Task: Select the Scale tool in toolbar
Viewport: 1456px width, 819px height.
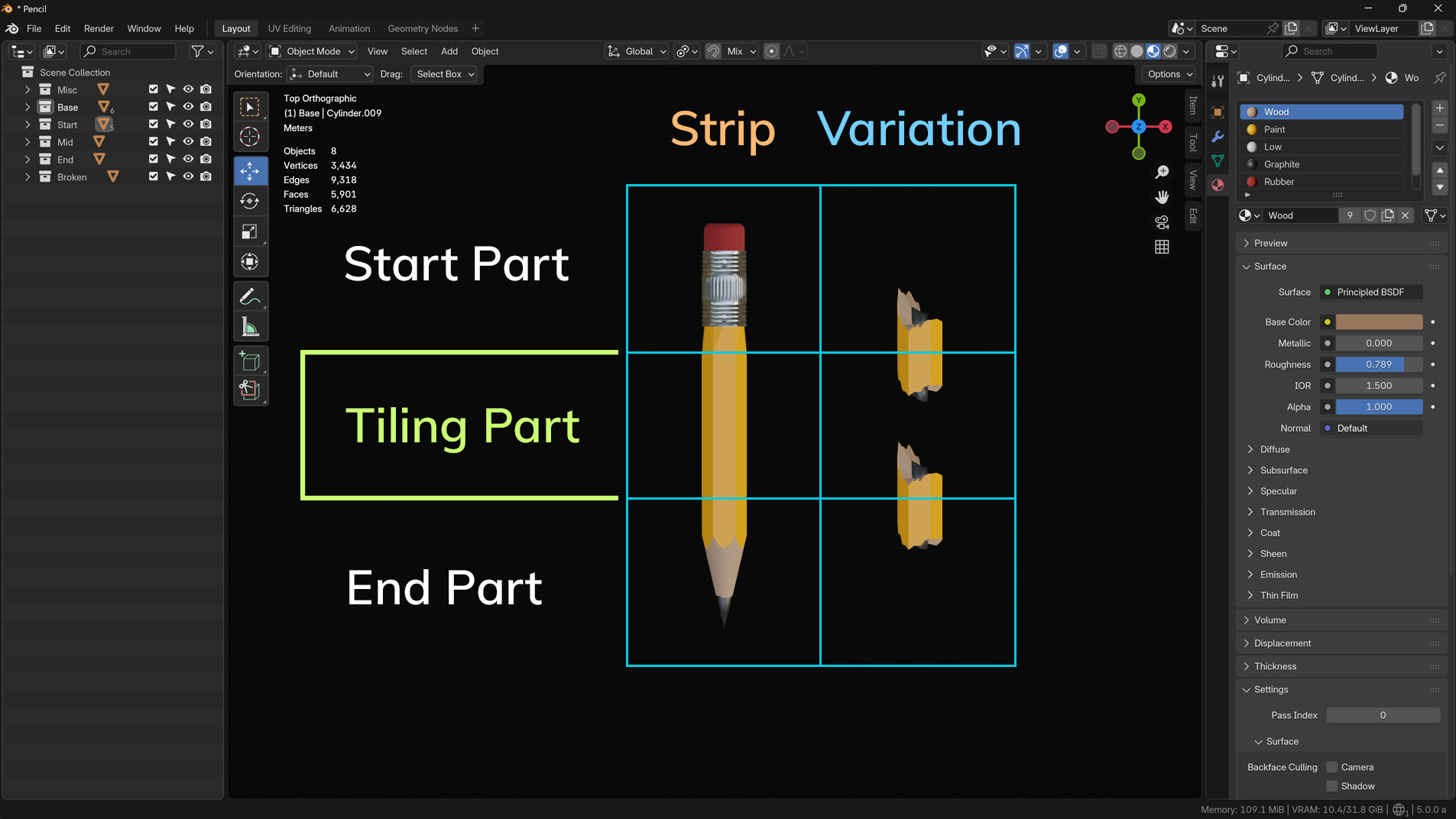Action: coord(250,231)
